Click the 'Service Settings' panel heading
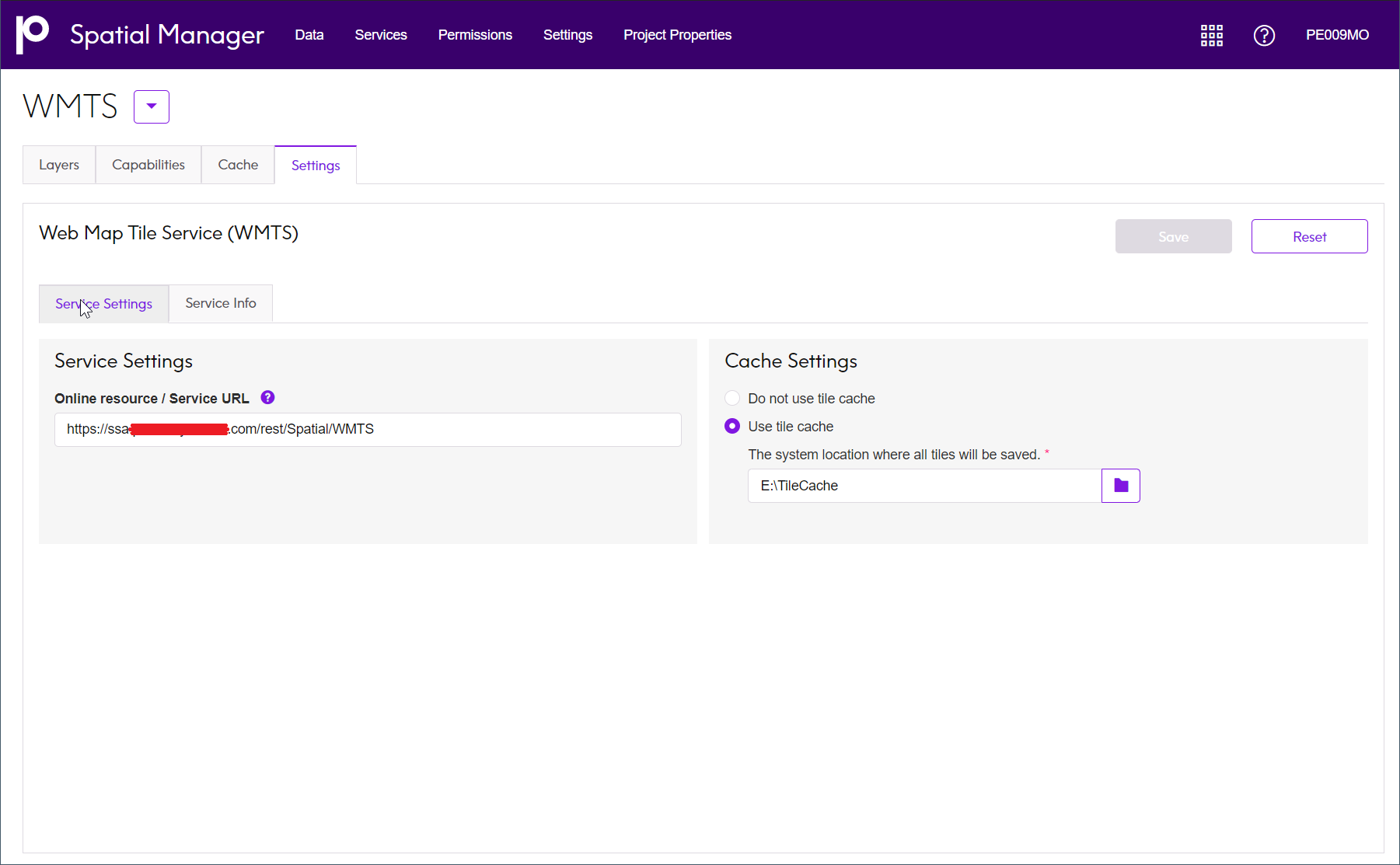The image size is (1400, 865). (124, 361)
